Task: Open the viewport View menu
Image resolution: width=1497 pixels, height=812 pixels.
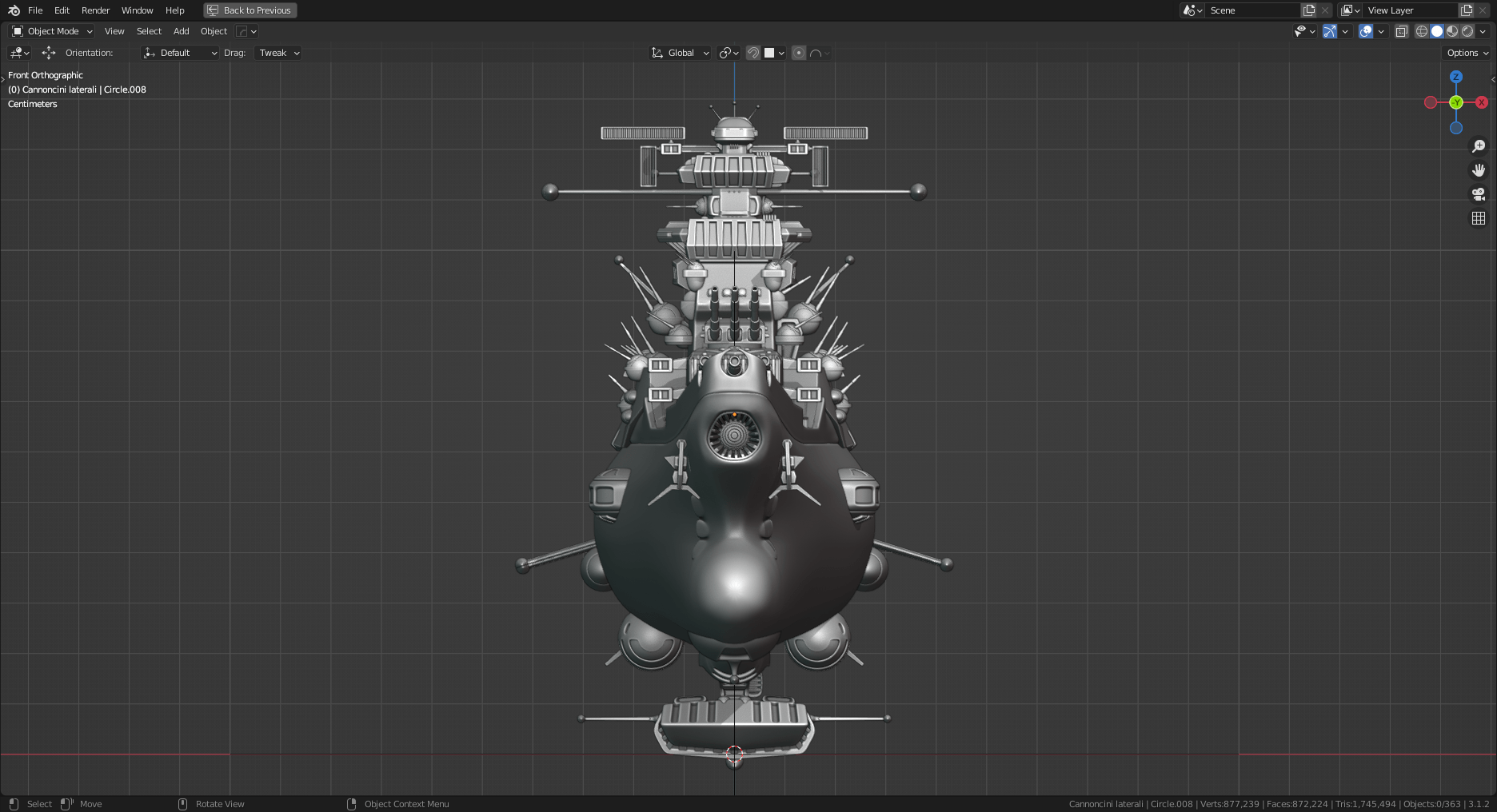Action: tap(114, 31)
